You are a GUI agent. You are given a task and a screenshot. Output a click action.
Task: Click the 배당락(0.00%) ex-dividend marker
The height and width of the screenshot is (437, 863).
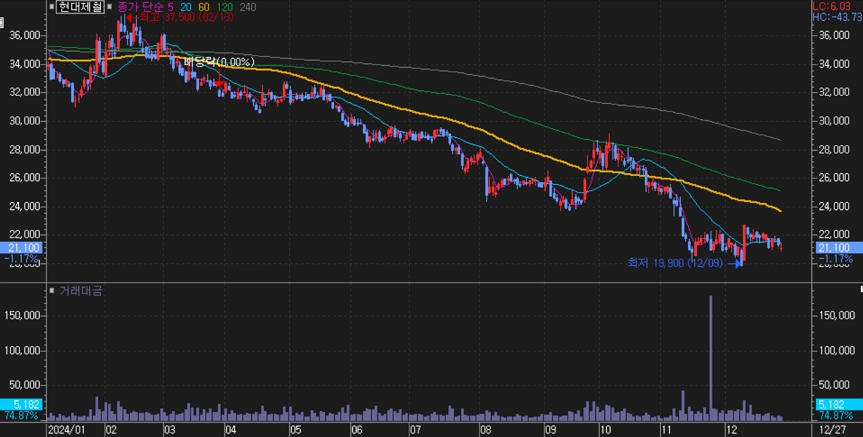pyautogui.click(x=220, y=61)
